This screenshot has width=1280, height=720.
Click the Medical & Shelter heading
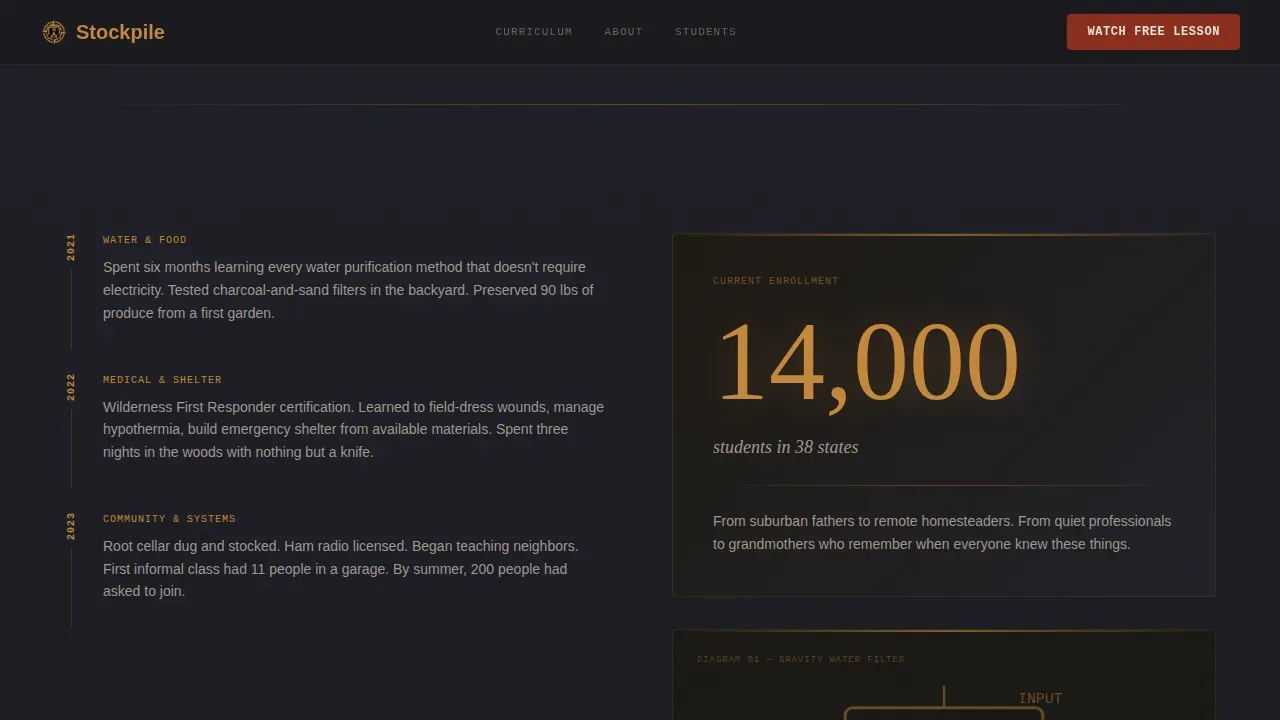(x=162, y=380)
